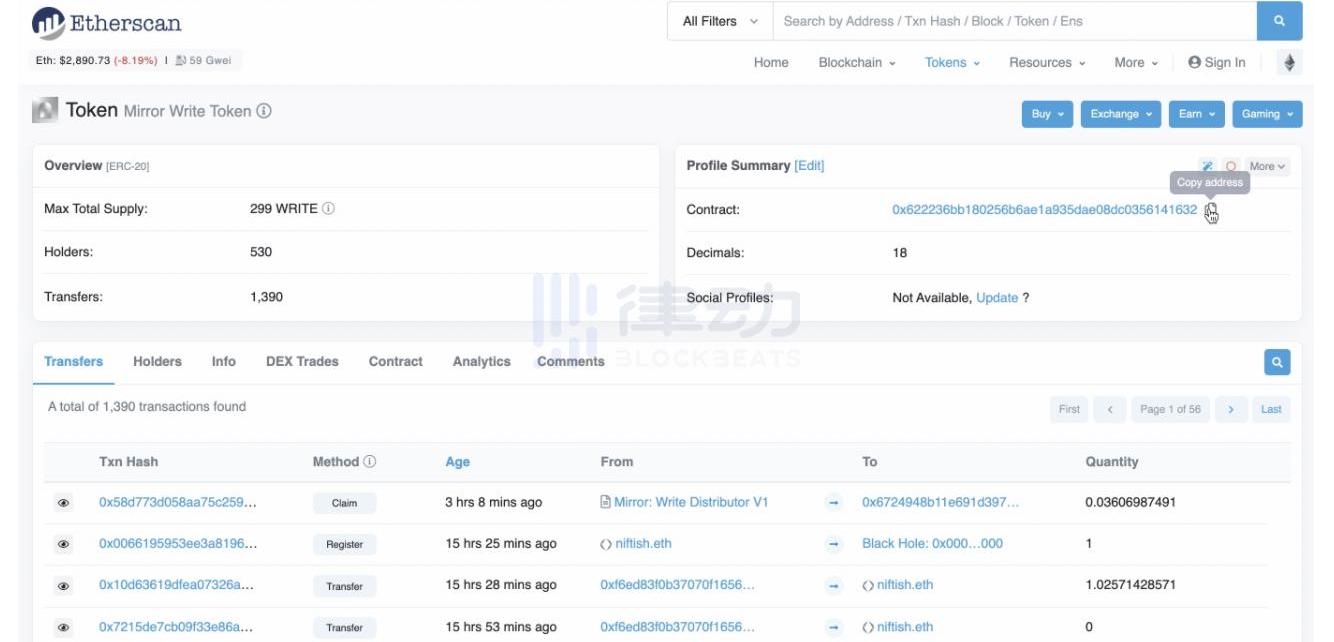
Task: Click the arrow icon in the 15 hrs 53 mins row
Action: coord(833,628)
